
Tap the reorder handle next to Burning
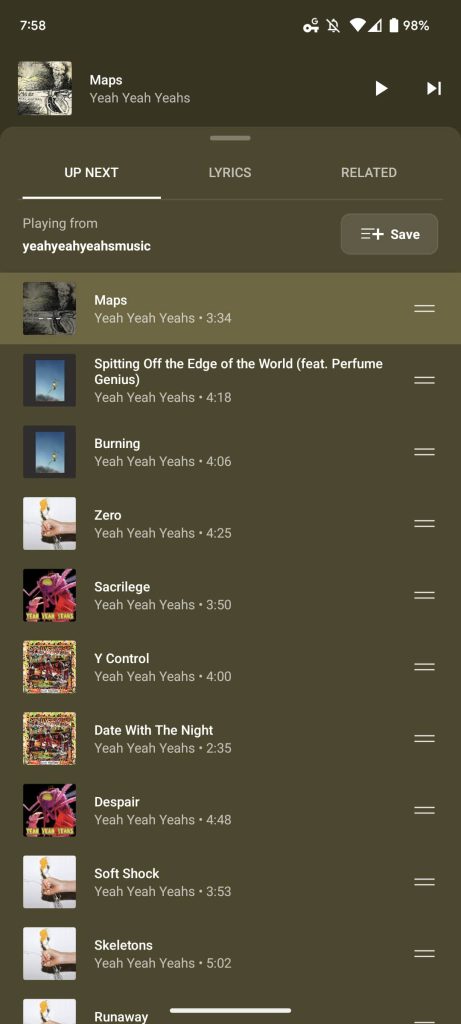click(x=424, y=452)
